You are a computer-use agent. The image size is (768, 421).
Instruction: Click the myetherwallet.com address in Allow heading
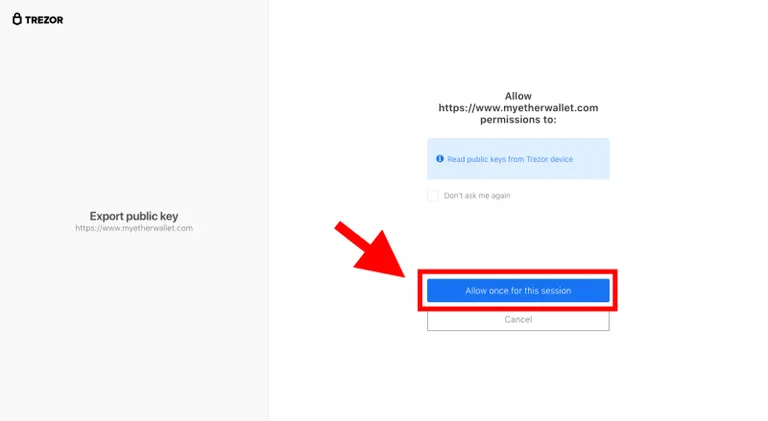click(x=518, y=108)
